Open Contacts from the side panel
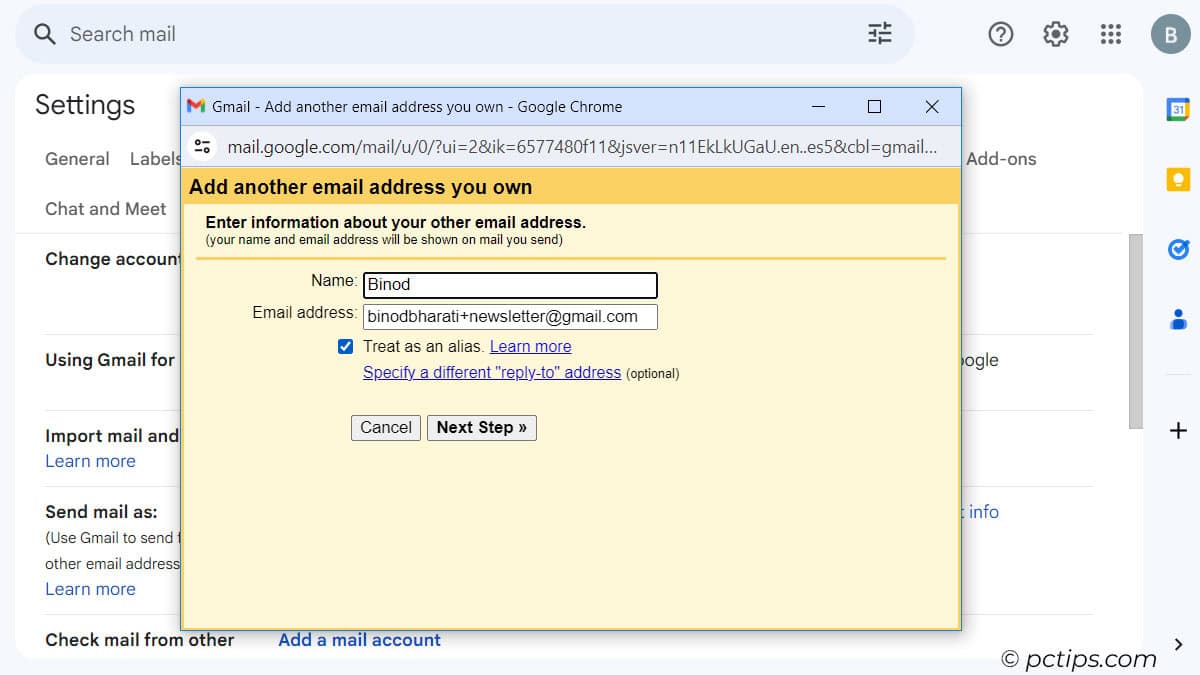Image resolution: width=1200 pixels, height=675 pixels. click(1178, 318)
